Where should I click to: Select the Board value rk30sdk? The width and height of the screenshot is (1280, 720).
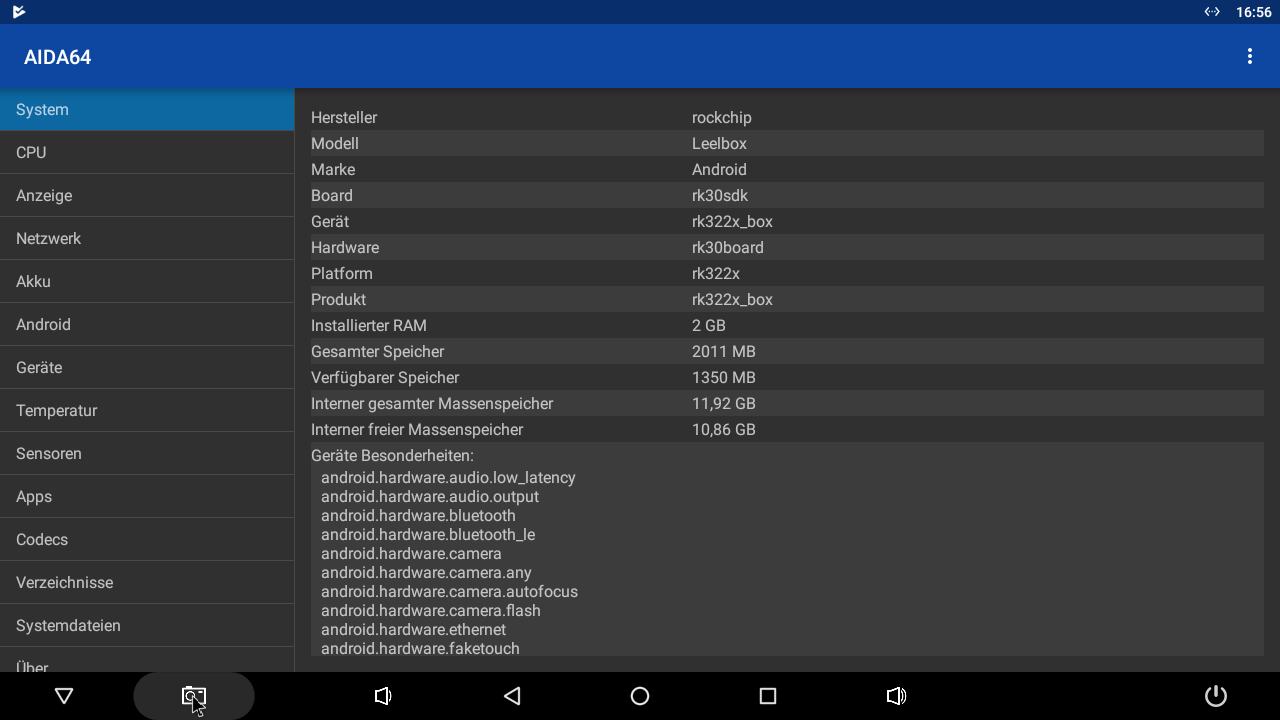(x=720, y=196)
